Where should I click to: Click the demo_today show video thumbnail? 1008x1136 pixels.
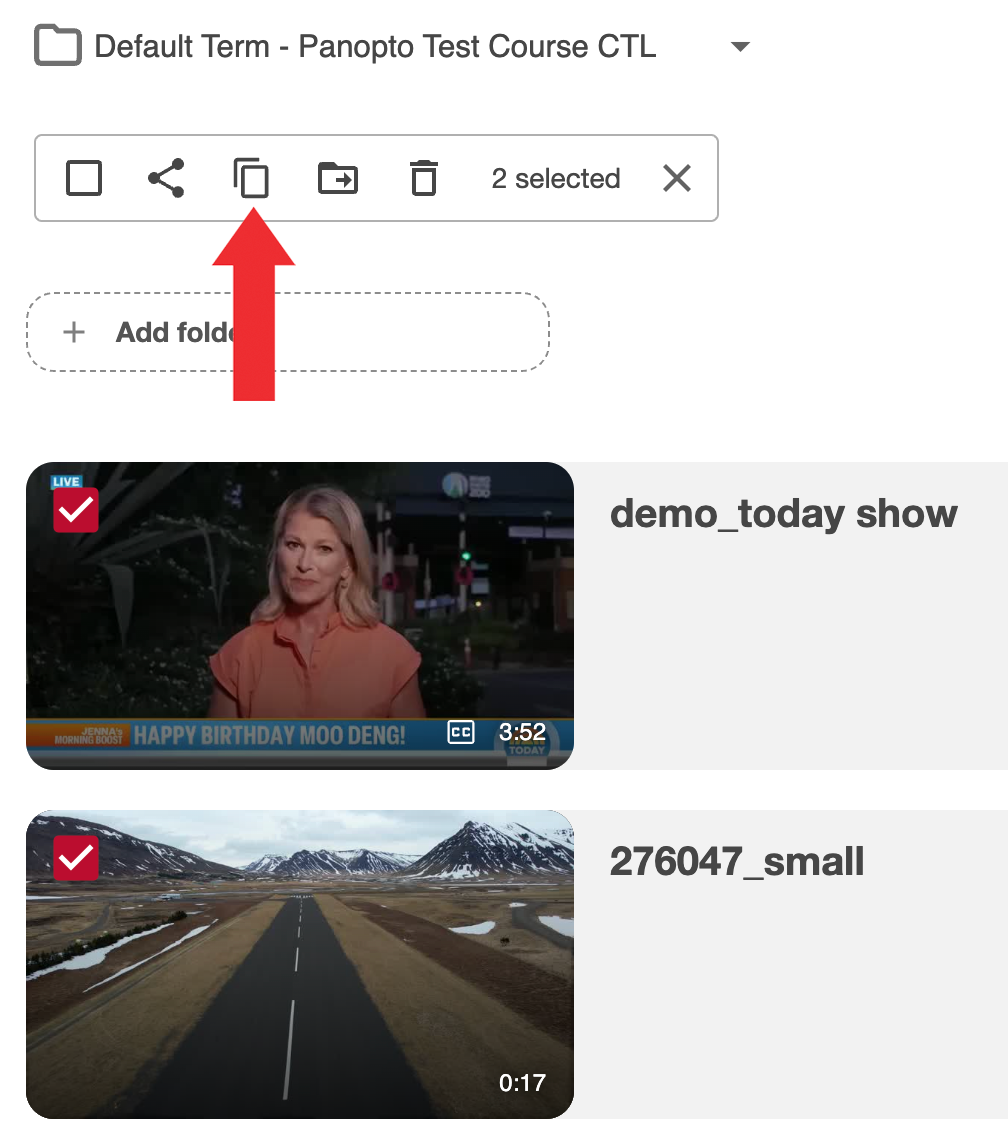coord(300,615)
